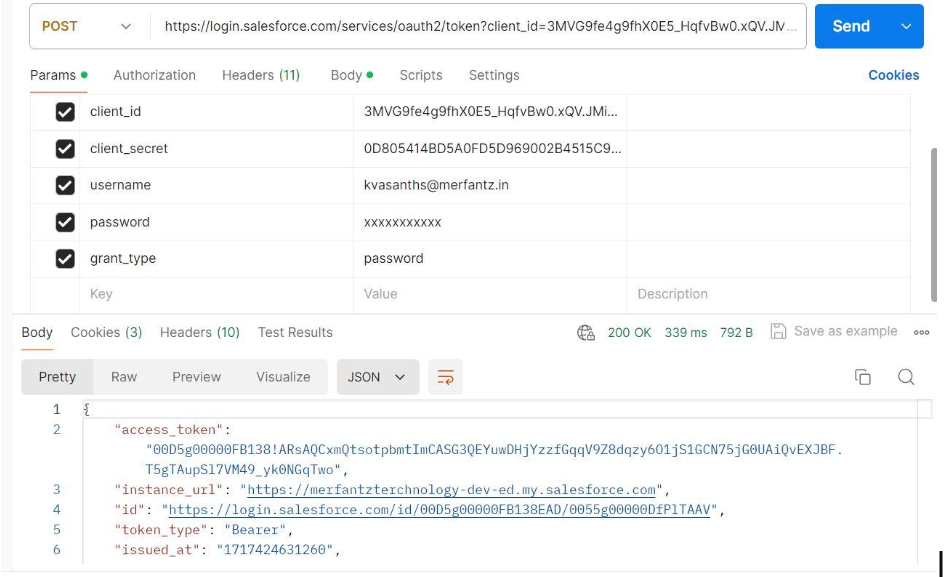Switch to the Visualize view

click(283, 377)
